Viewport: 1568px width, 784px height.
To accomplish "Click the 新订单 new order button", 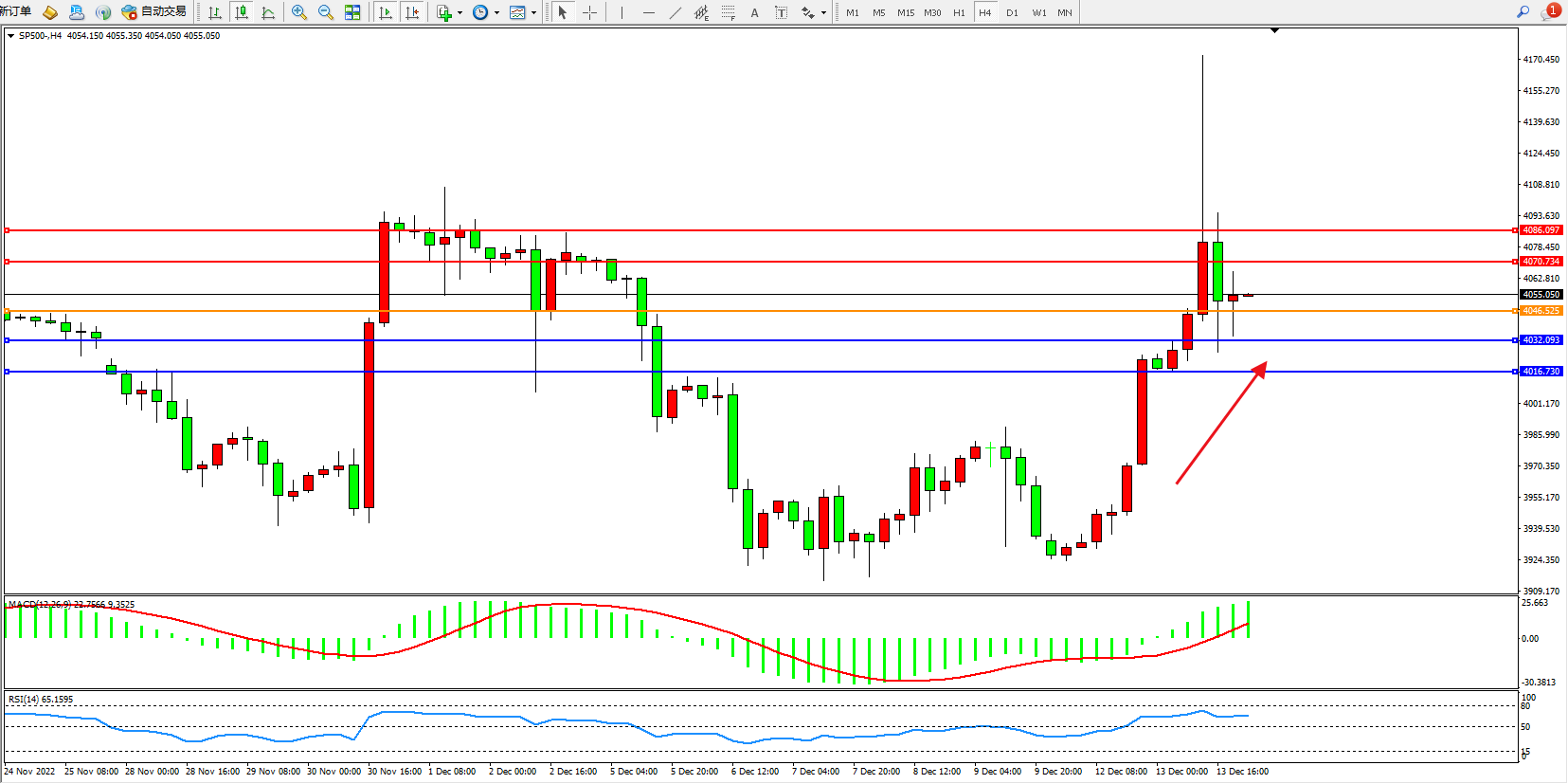I will point(16,11).
